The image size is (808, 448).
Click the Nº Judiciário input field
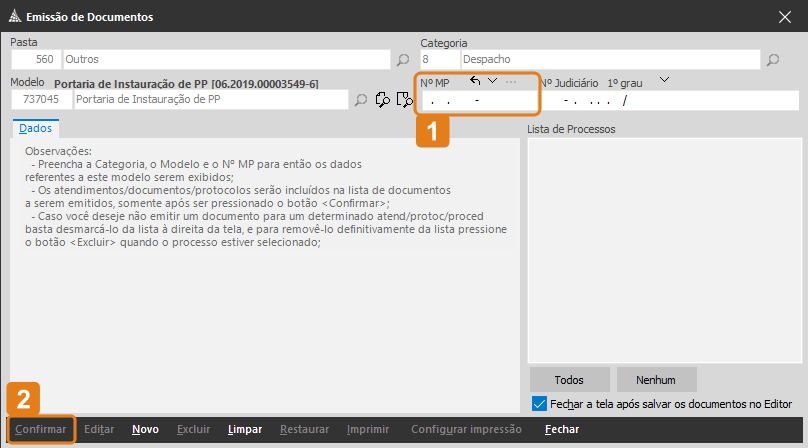(x=670, y=101)
